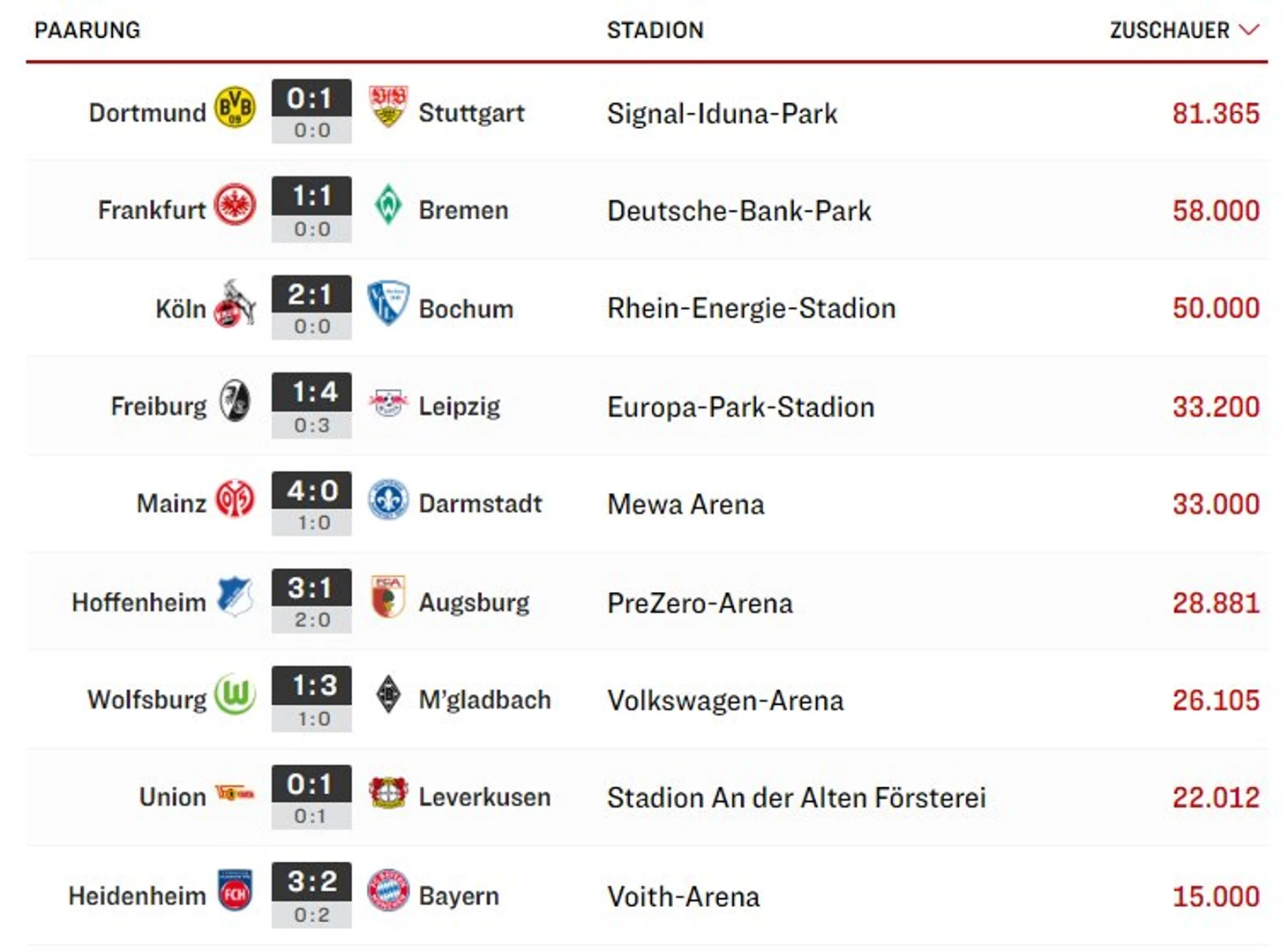Click the Heidenheim FCH crest
The width and height of the screenshot is (1288, 952).
235,890
